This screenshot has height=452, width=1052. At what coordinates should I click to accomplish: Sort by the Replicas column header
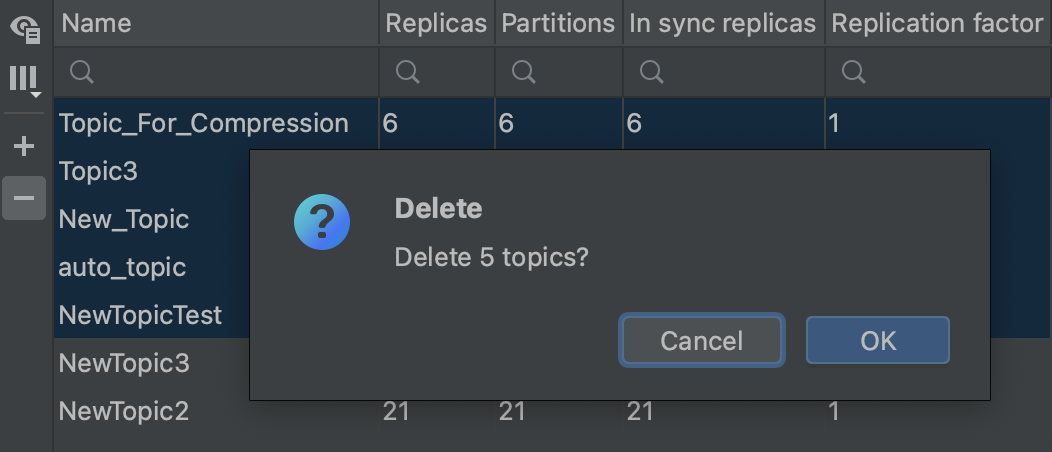coord(437,23)
